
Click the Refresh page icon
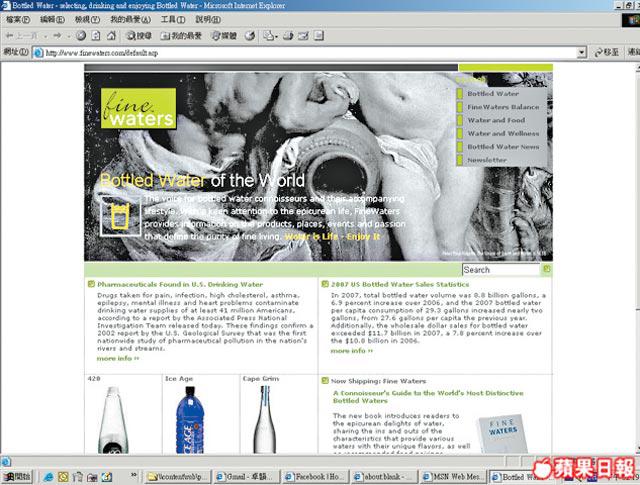click(x=96, y=36)
